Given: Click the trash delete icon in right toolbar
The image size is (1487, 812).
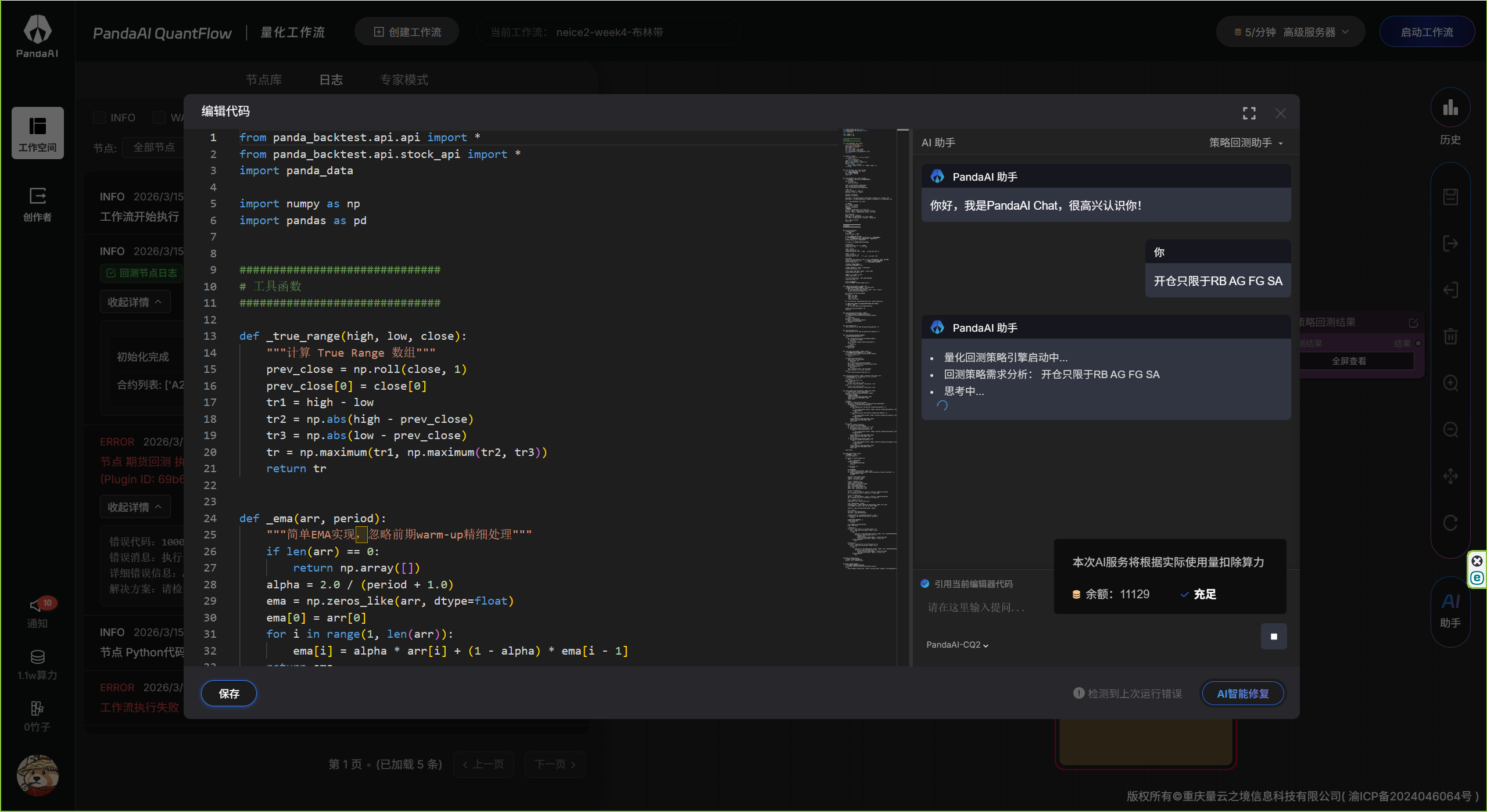Looking at the screenshot, I should tap(1450, 336).
